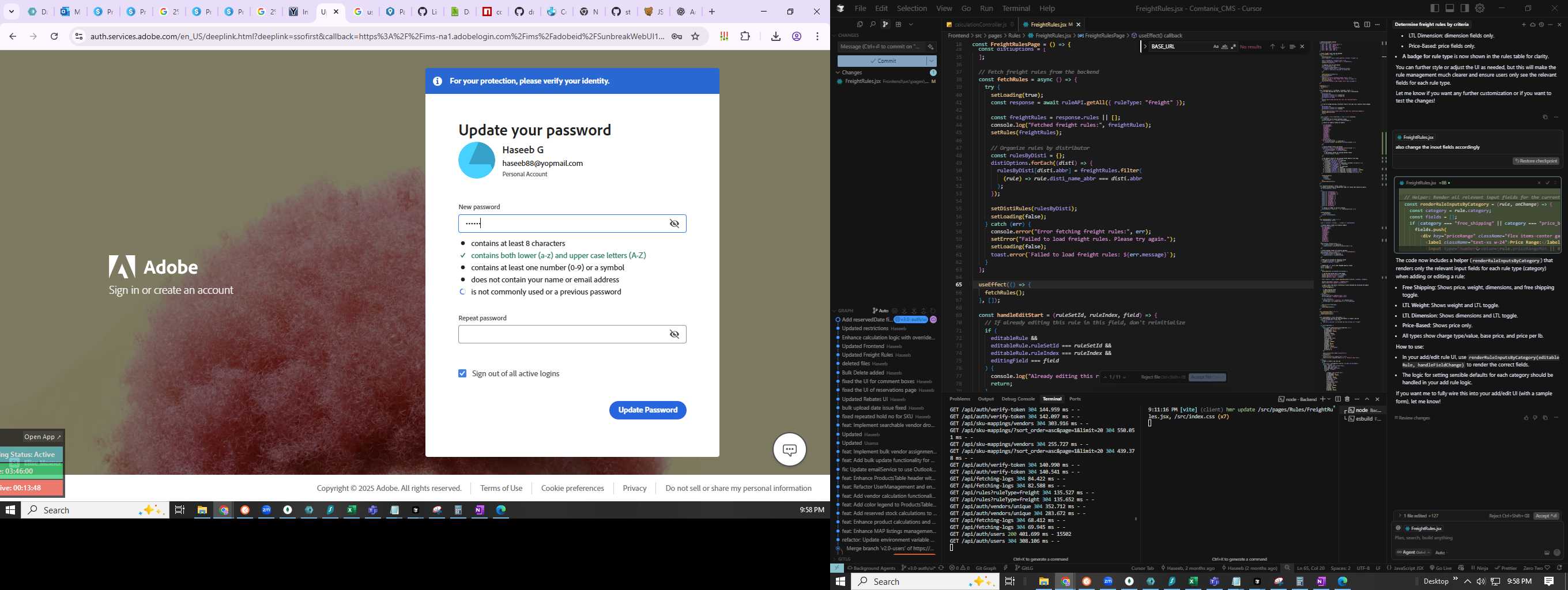
Task: Split the editor right
Action: pyautogui.click(x=1367, y=25)
